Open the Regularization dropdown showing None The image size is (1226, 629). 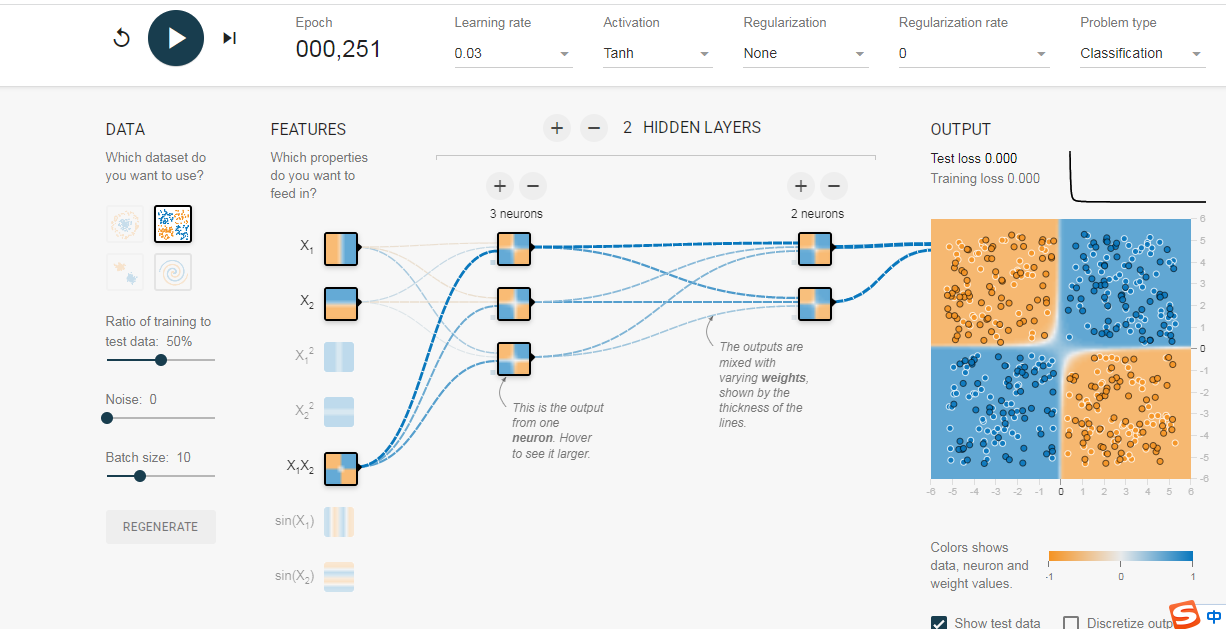pyautogui.click(x=805, y=54)
